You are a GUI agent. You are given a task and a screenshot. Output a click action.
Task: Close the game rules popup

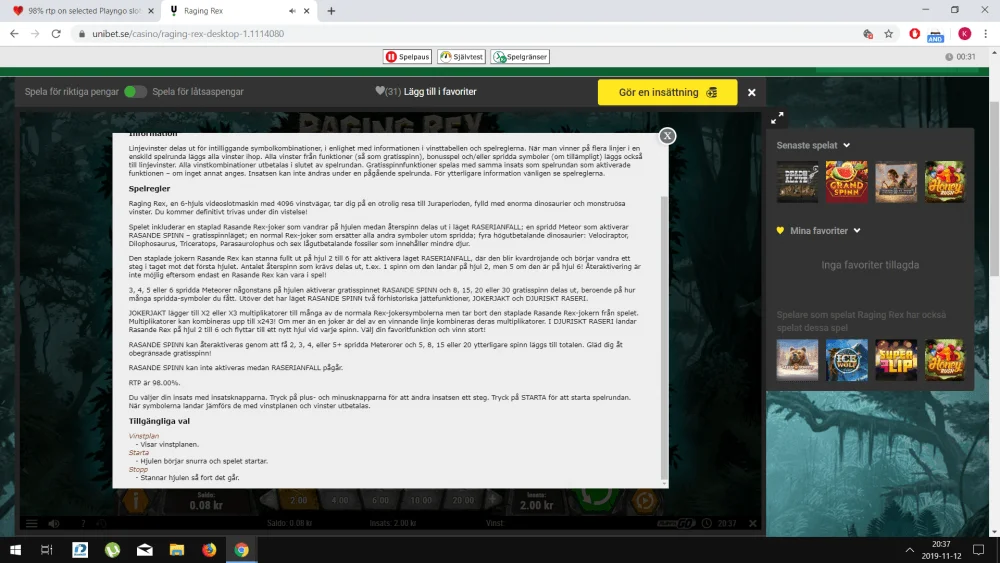[x=667, y=136]
